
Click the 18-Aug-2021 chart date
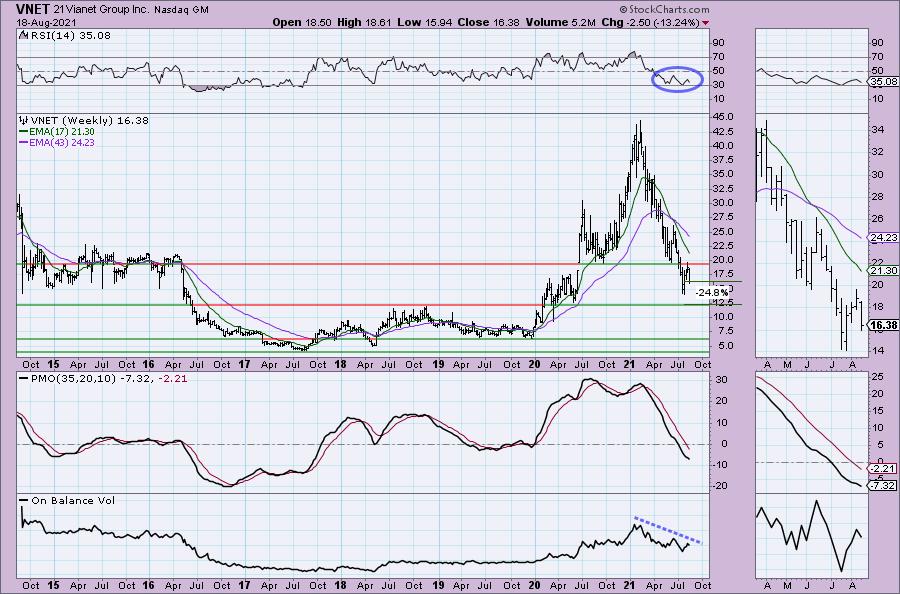[x=45, y=23]
